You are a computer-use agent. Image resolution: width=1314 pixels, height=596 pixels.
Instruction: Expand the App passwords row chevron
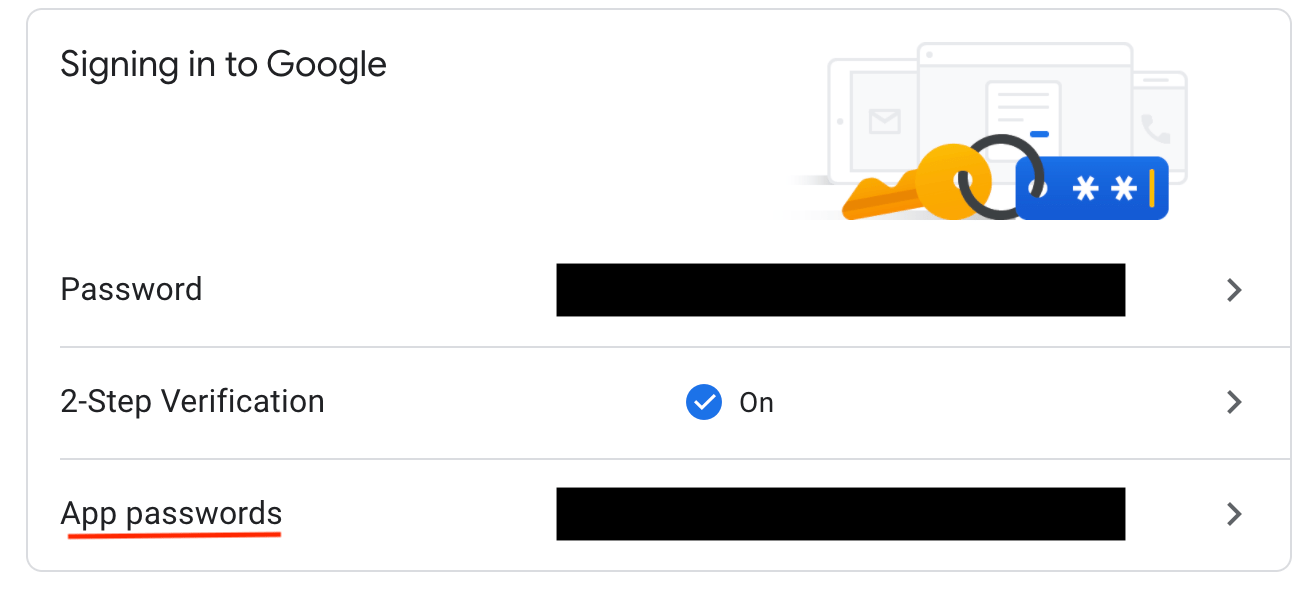click(1235, 514)
